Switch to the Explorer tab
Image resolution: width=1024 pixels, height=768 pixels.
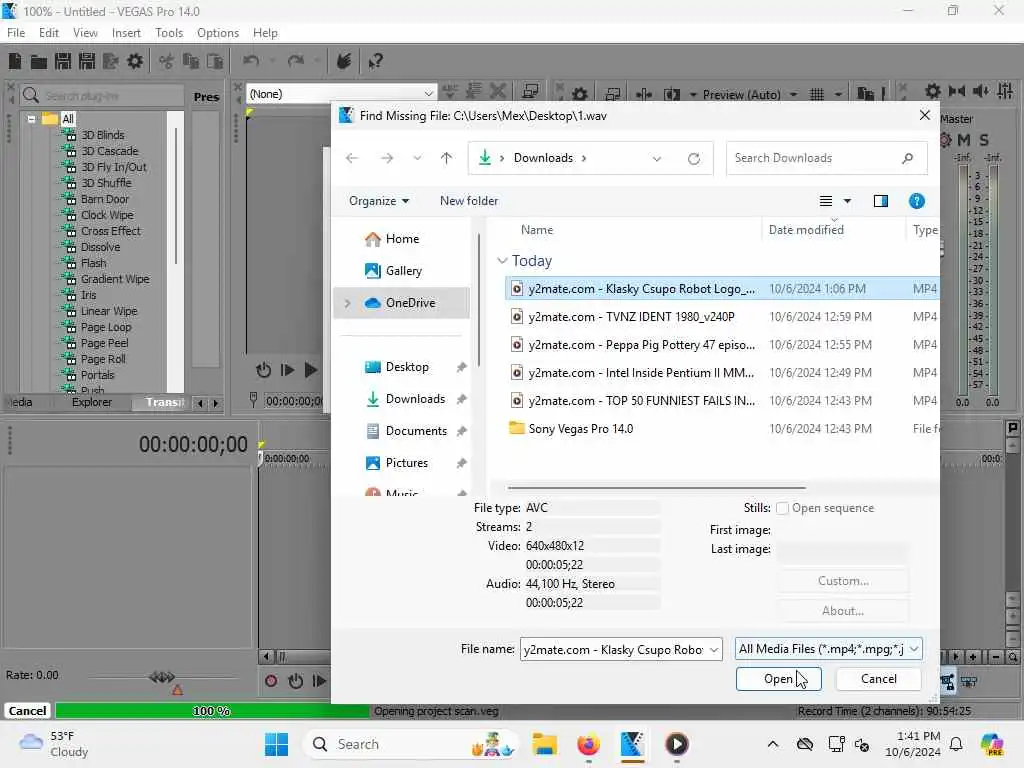92,402
